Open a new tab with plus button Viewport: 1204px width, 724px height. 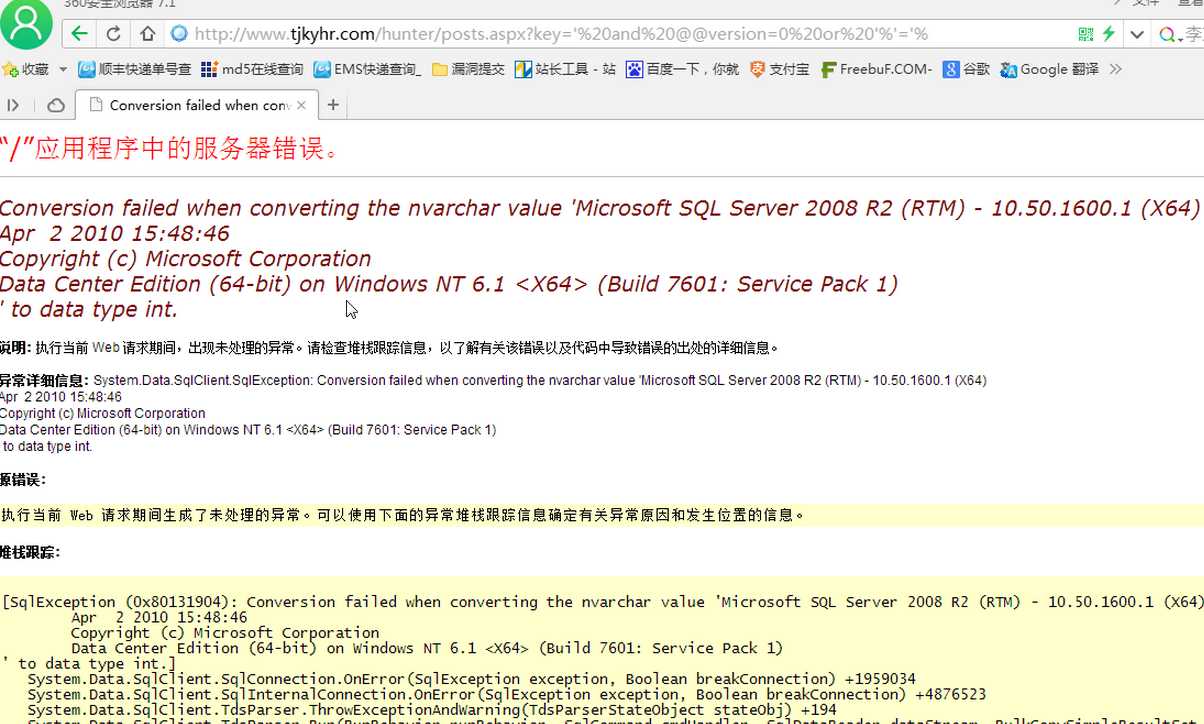pyautogui.click(x=333, y=105)
